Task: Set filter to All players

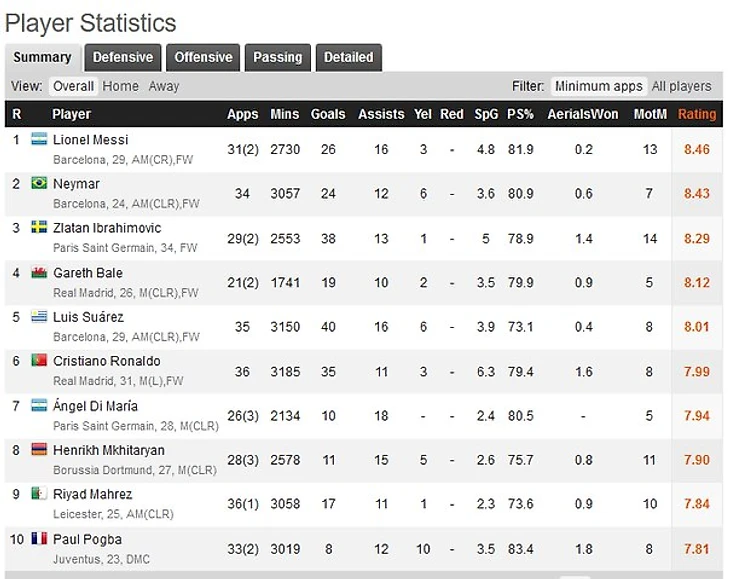Action: tap(681, 86)
